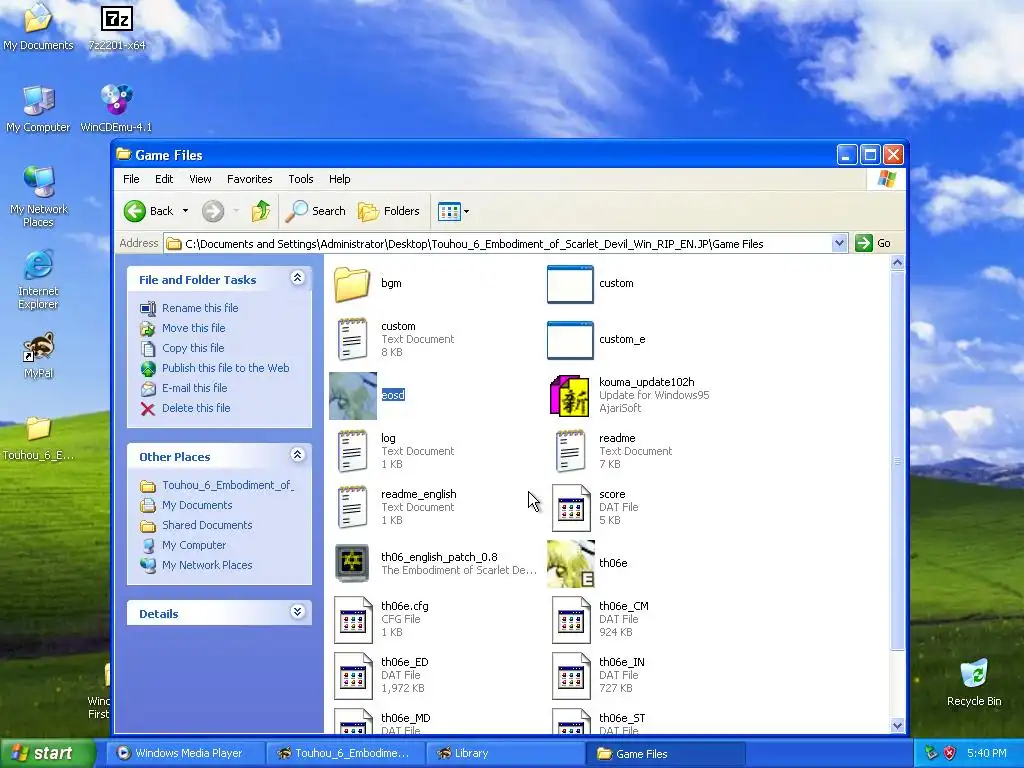Viewport: 1024px width, 768px height.
Task: Go to Touhou_6_Embodiment_of_ in Other Places
Action: (228, 485)
